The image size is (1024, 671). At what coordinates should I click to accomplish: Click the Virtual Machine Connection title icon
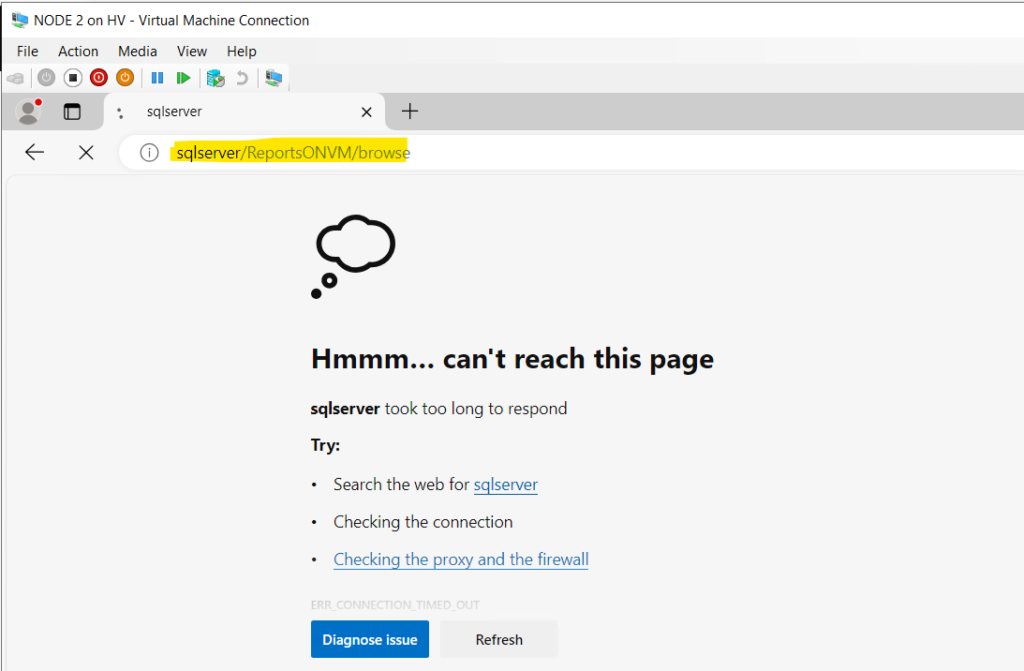20,20
